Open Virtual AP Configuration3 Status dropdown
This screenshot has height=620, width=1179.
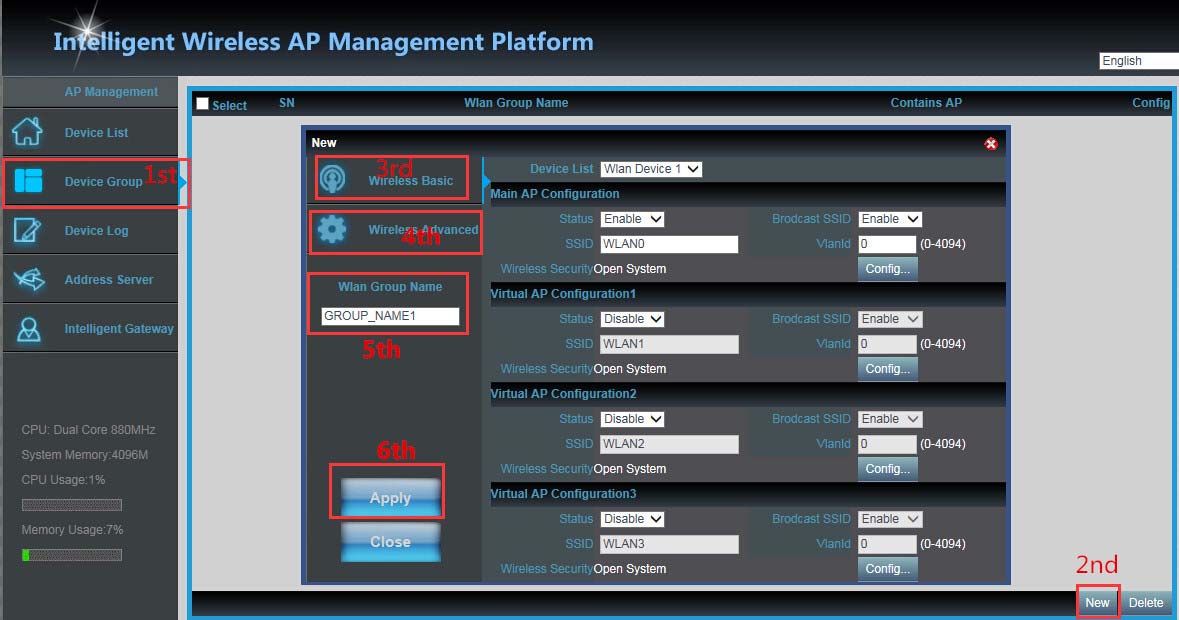[x=632, y=519]
